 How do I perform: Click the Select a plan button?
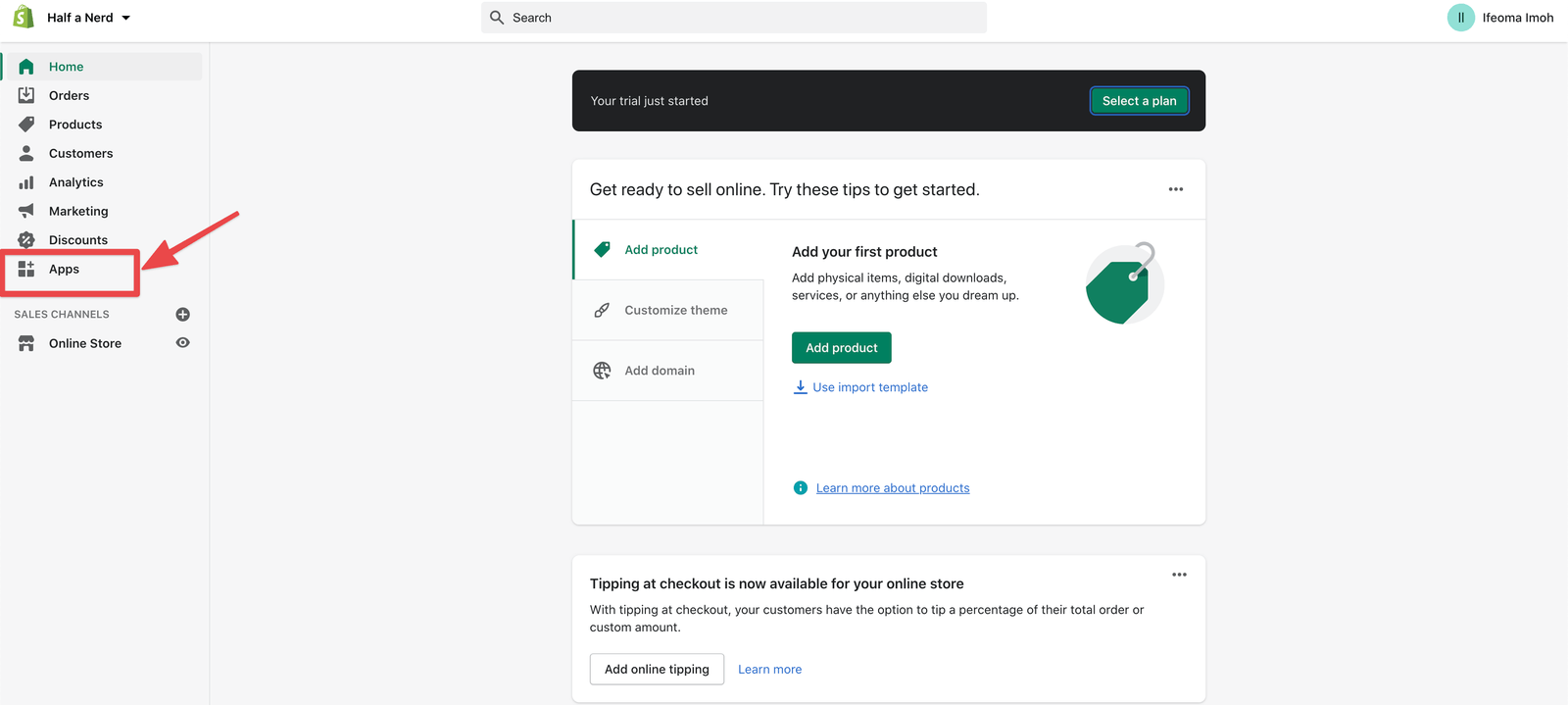click(x=1139, y=101)
